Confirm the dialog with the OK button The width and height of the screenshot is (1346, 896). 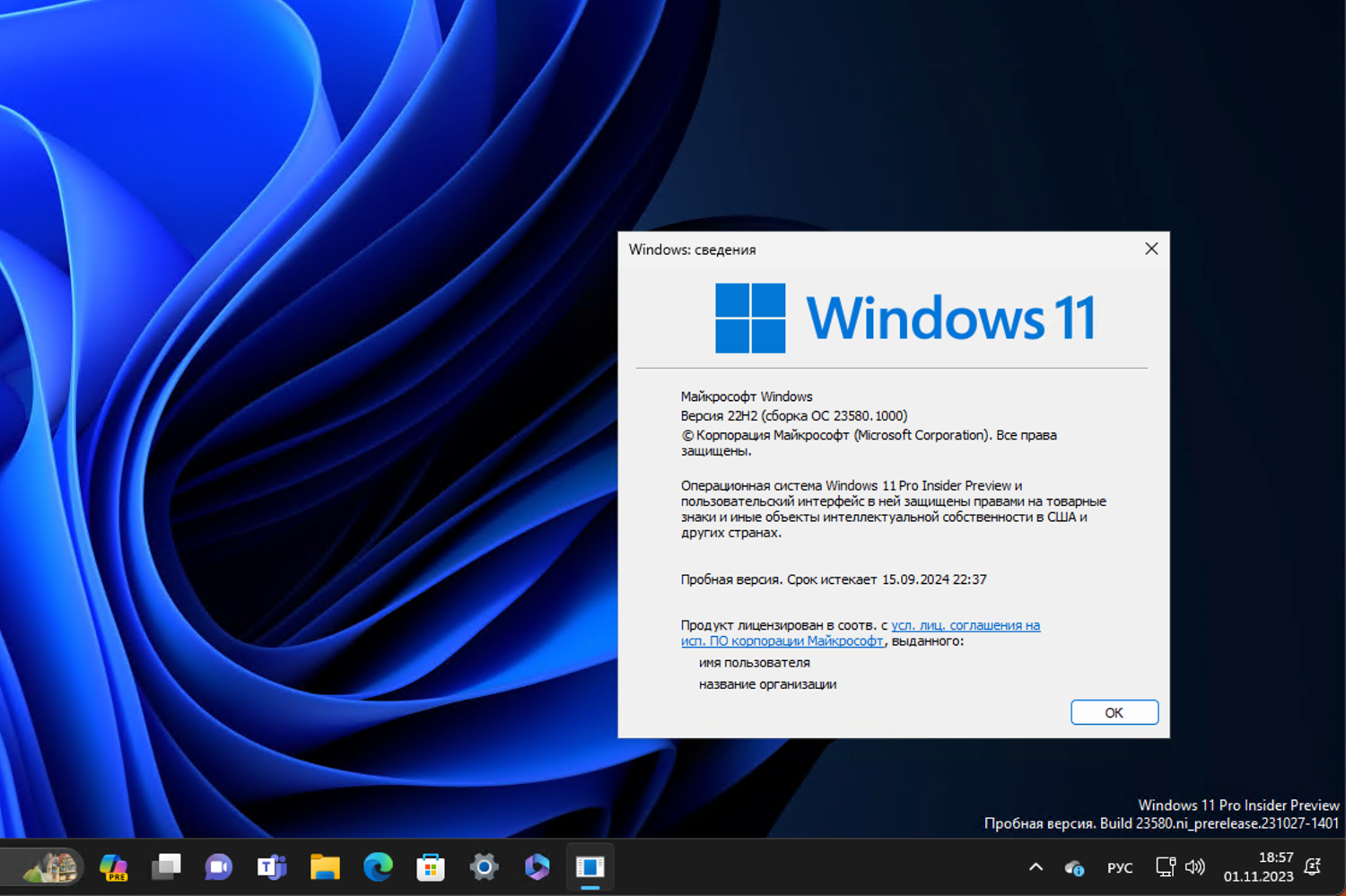pyautogui.click(x=1114, y=712)
